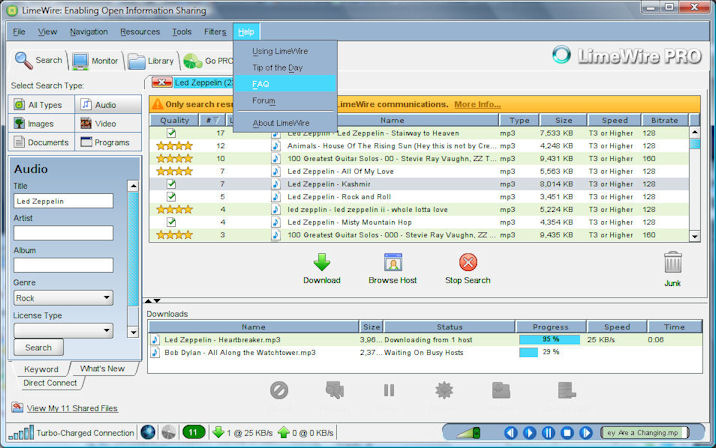Click checkmark on Misty Mountain Hop row
The width and height of the screenshot is (716, 448).
(x=171, y=222)
